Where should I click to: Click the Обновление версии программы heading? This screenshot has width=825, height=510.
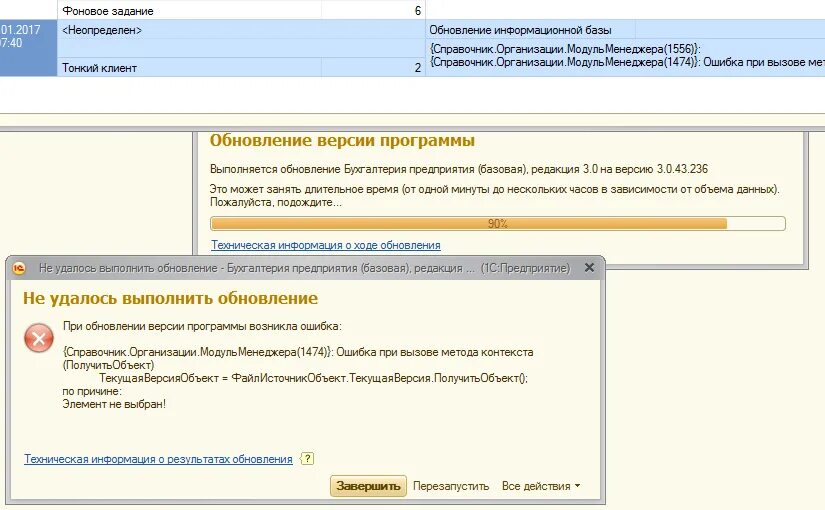point(343,141)
